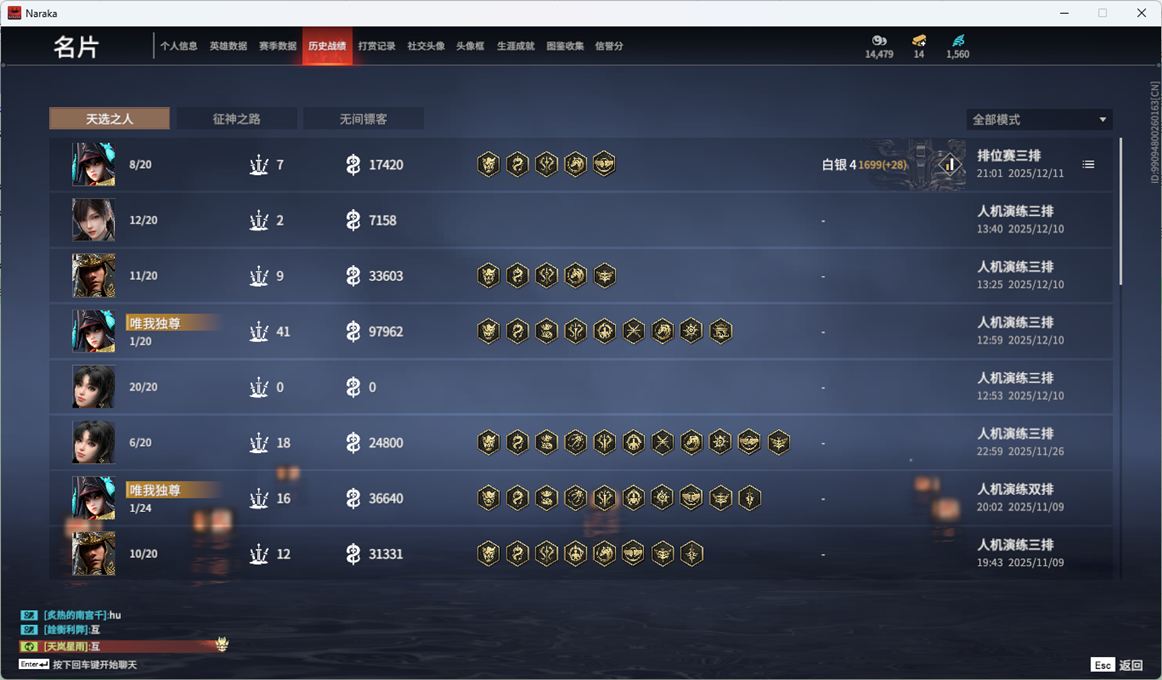Click the Esc 返回 button
The width and height of the screenshot is (1162, 680).
[x=1117, y=664]
